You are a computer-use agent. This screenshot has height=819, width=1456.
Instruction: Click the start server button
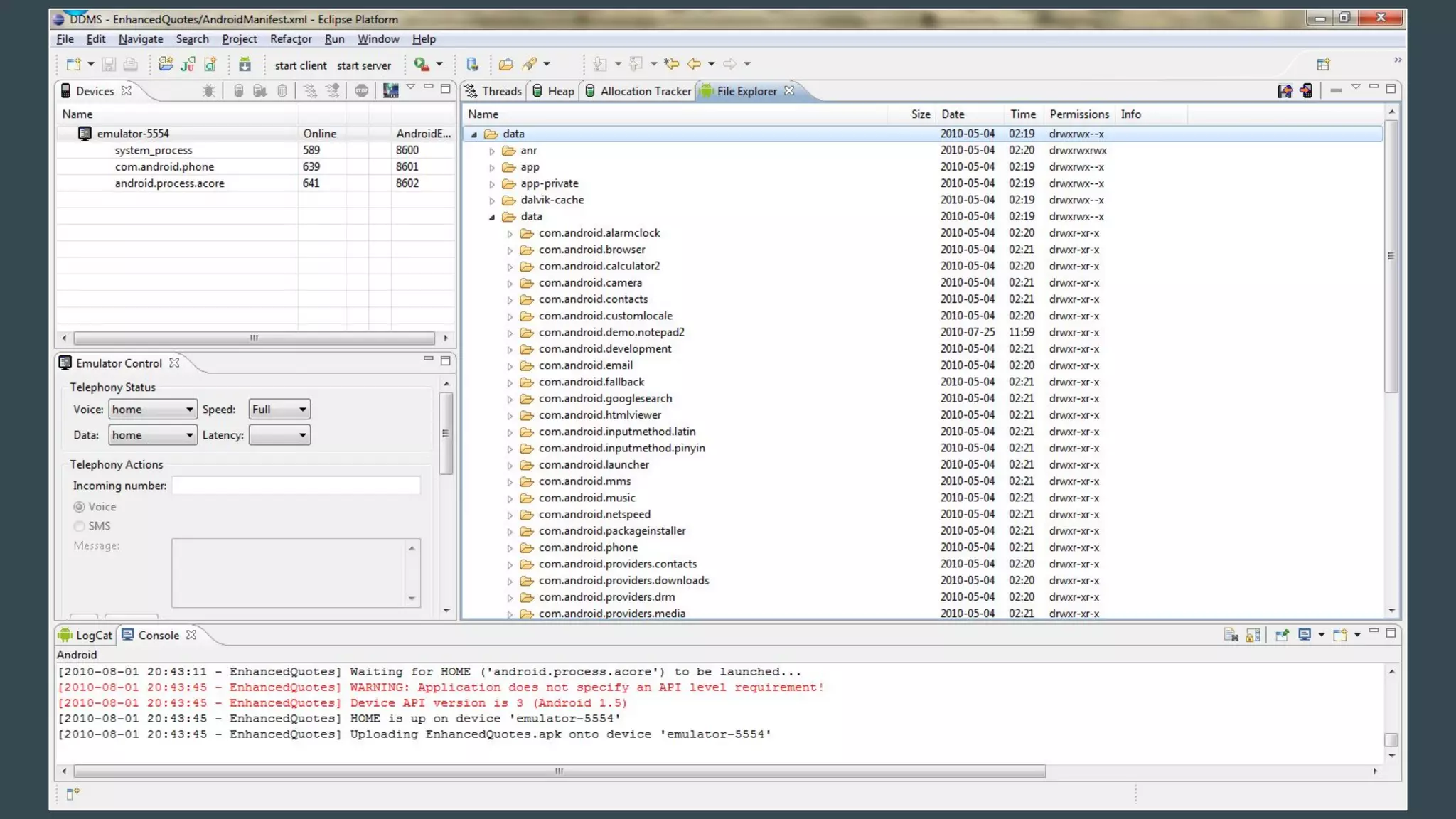pos(364,65)
